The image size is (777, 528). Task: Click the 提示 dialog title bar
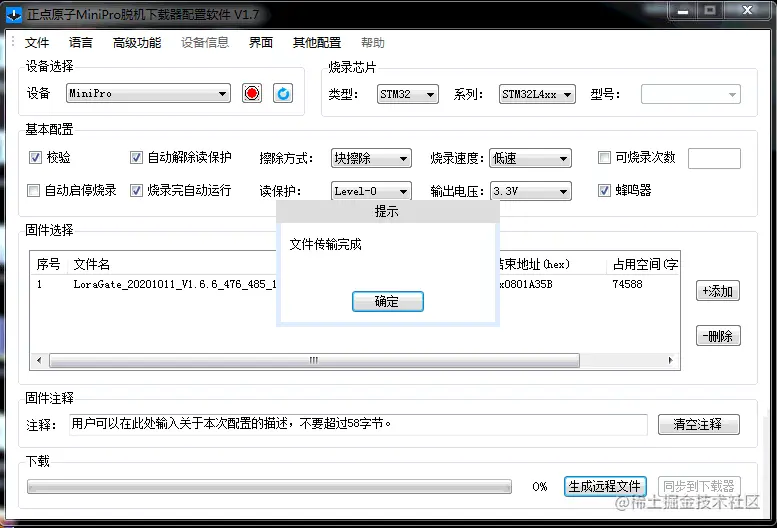(388, 211)
